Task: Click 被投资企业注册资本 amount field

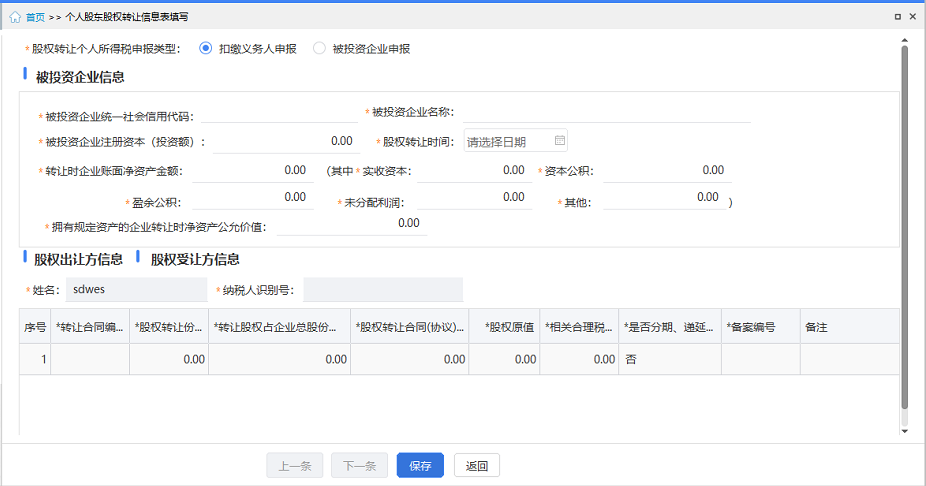Action: (x=286, y=142)
